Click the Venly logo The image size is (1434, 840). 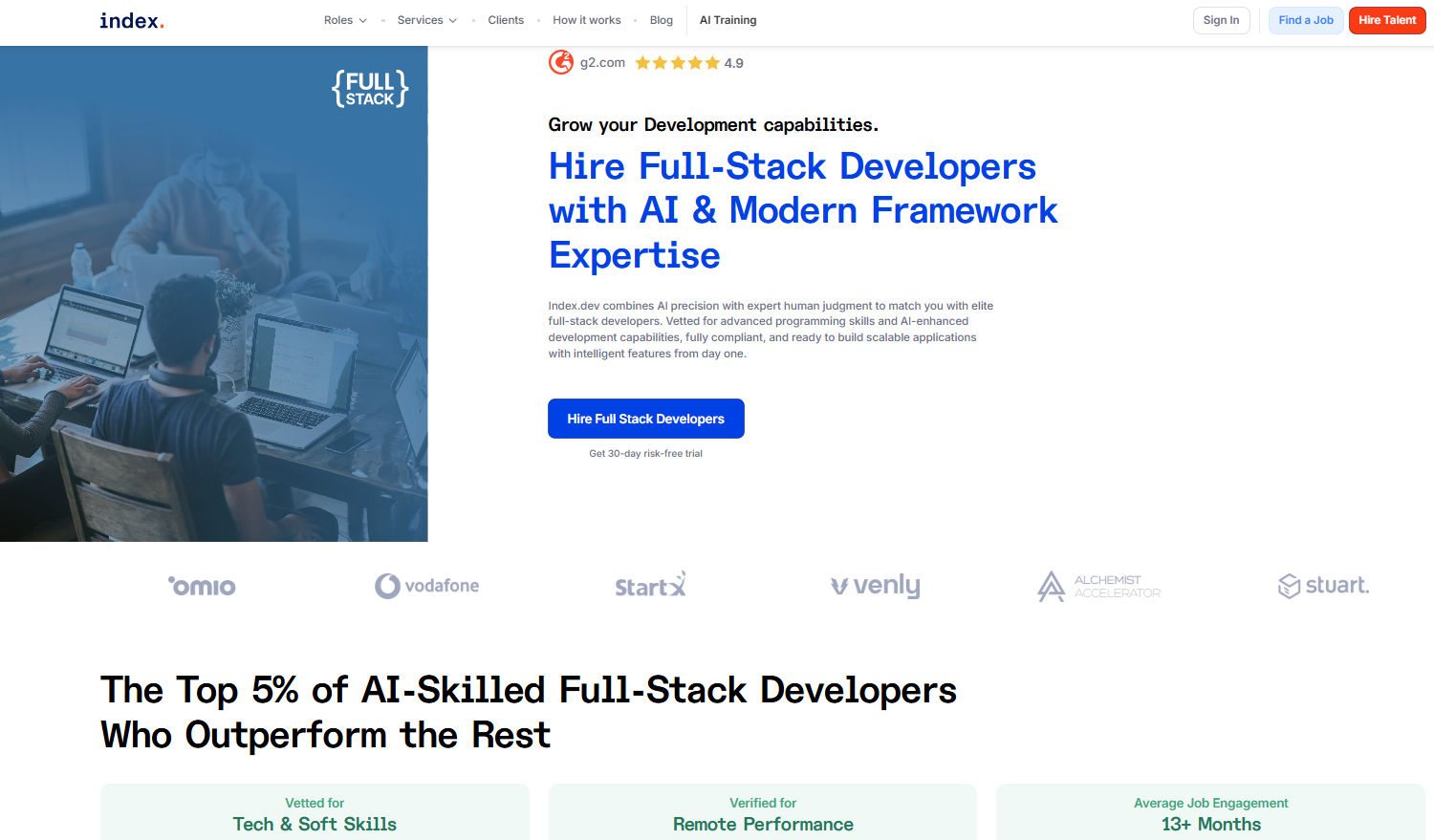click(875, 586)
